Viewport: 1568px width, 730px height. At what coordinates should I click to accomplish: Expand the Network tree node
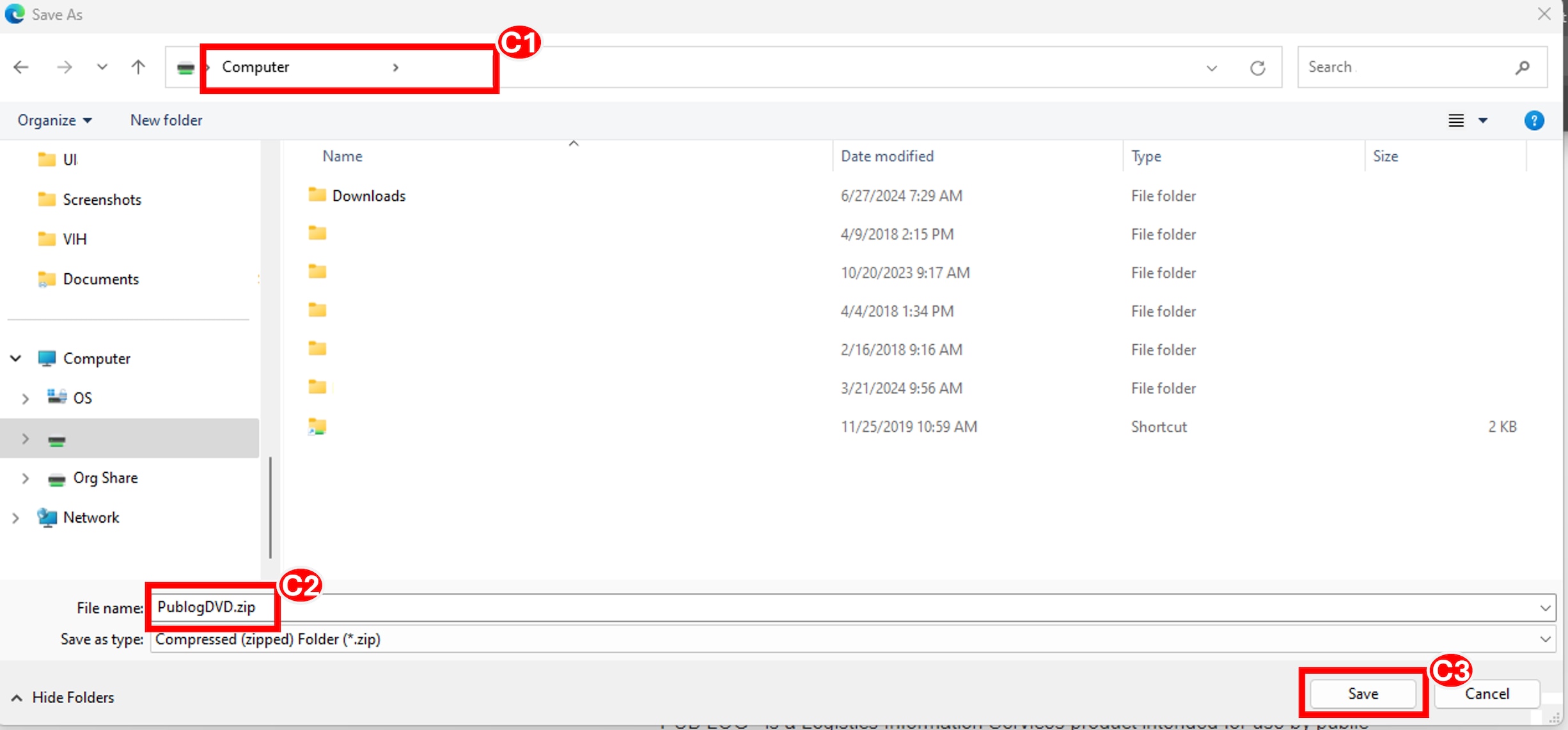click(15, 518)
